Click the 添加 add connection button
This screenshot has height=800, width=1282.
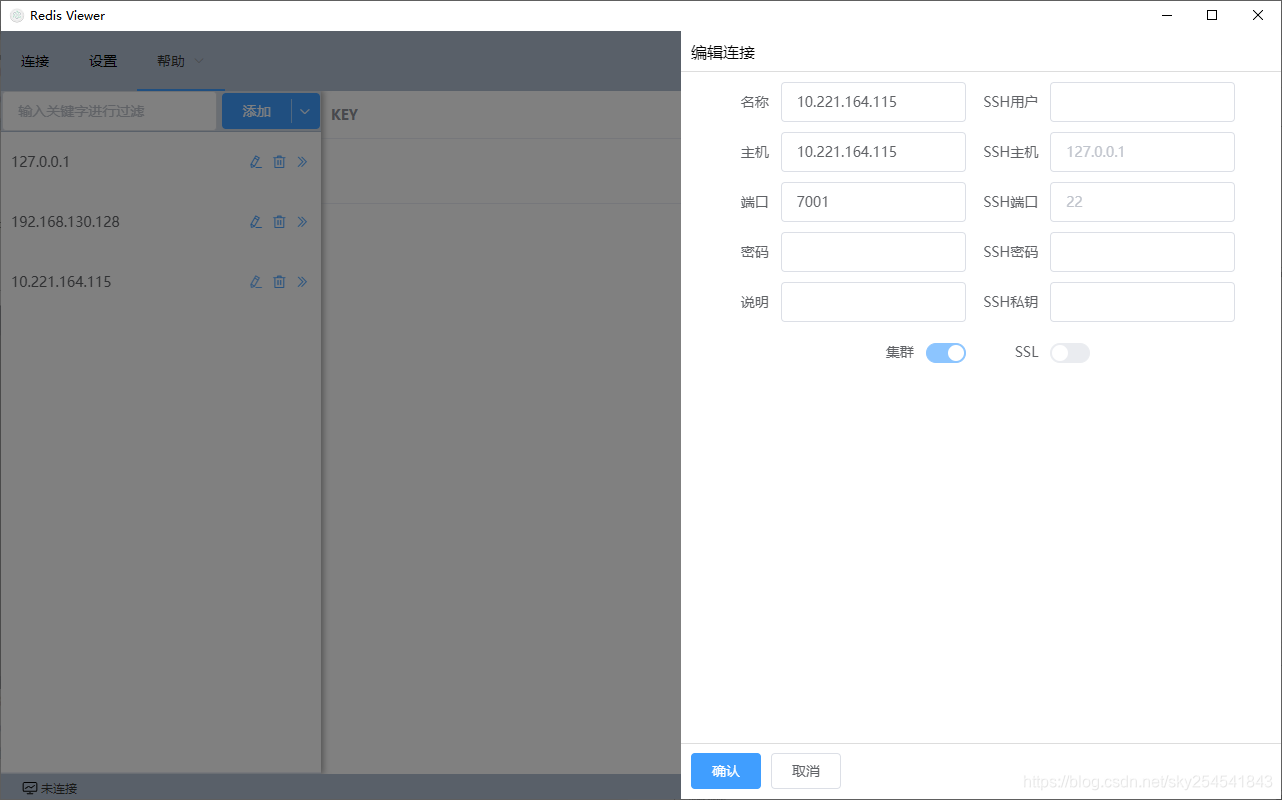point(257,111)
